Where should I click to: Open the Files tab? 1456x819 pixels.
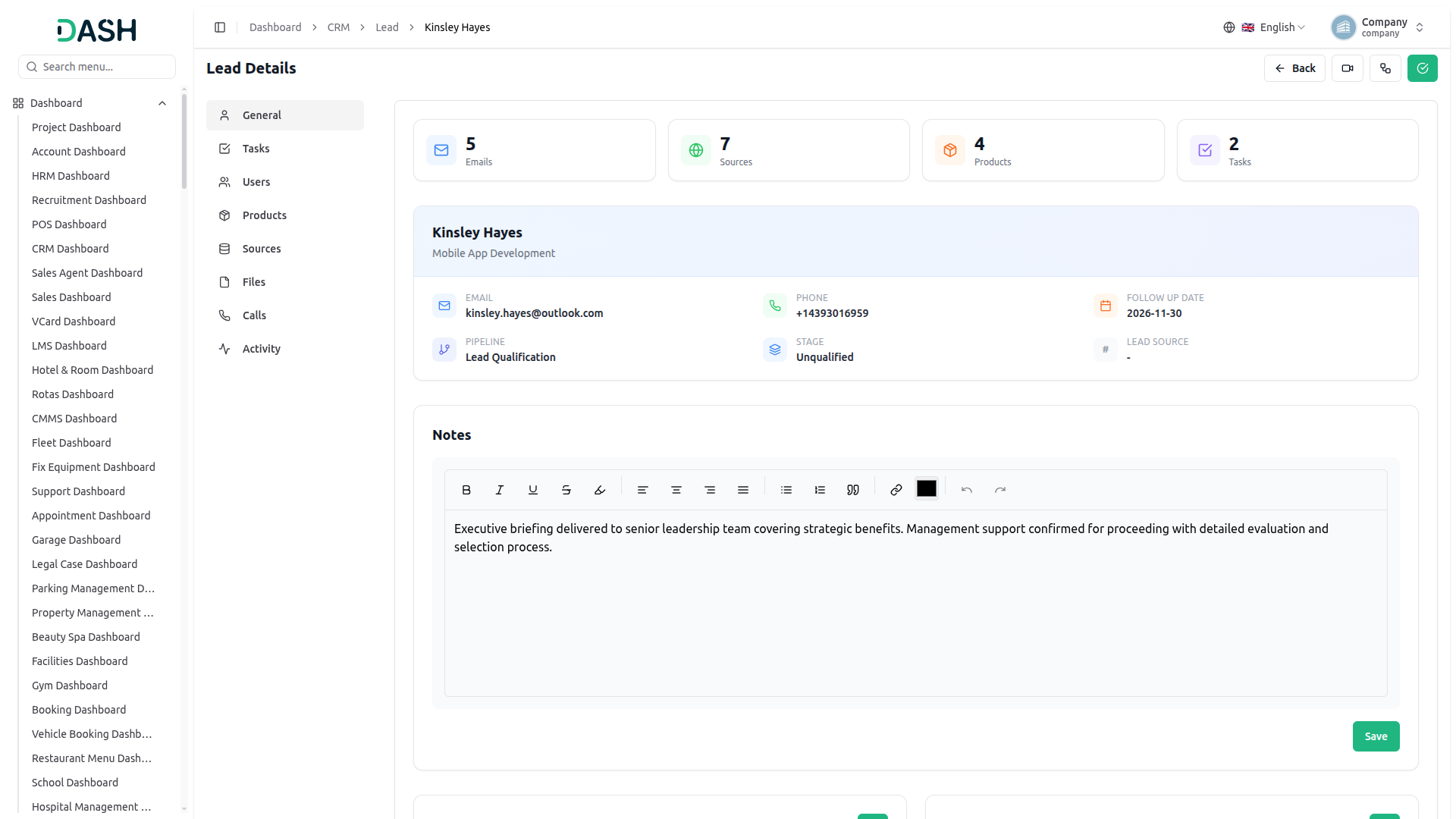click(285, 282)
